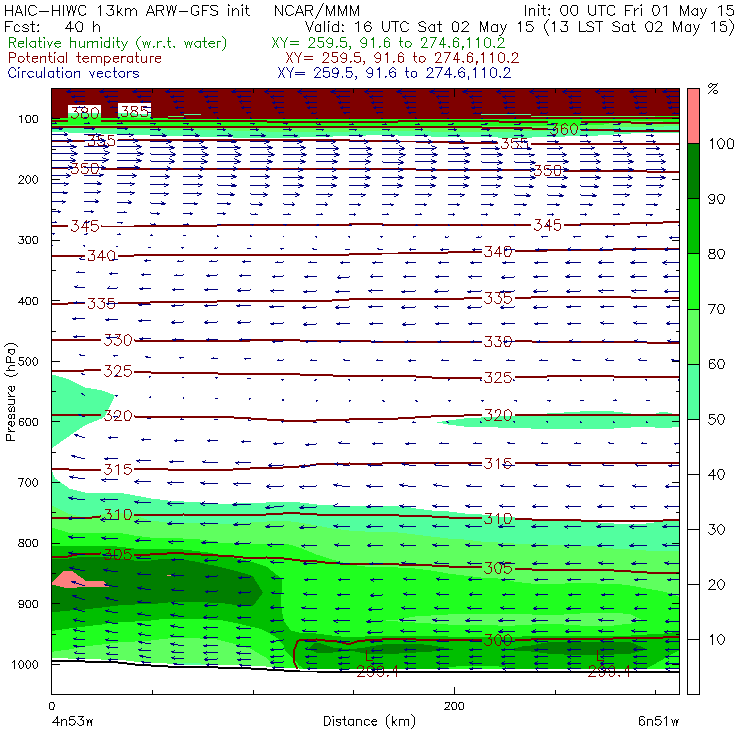Click the "NCAR/MMM" header text
The image size is (740, 740).
pyautogui.click(x=317, y=11)
